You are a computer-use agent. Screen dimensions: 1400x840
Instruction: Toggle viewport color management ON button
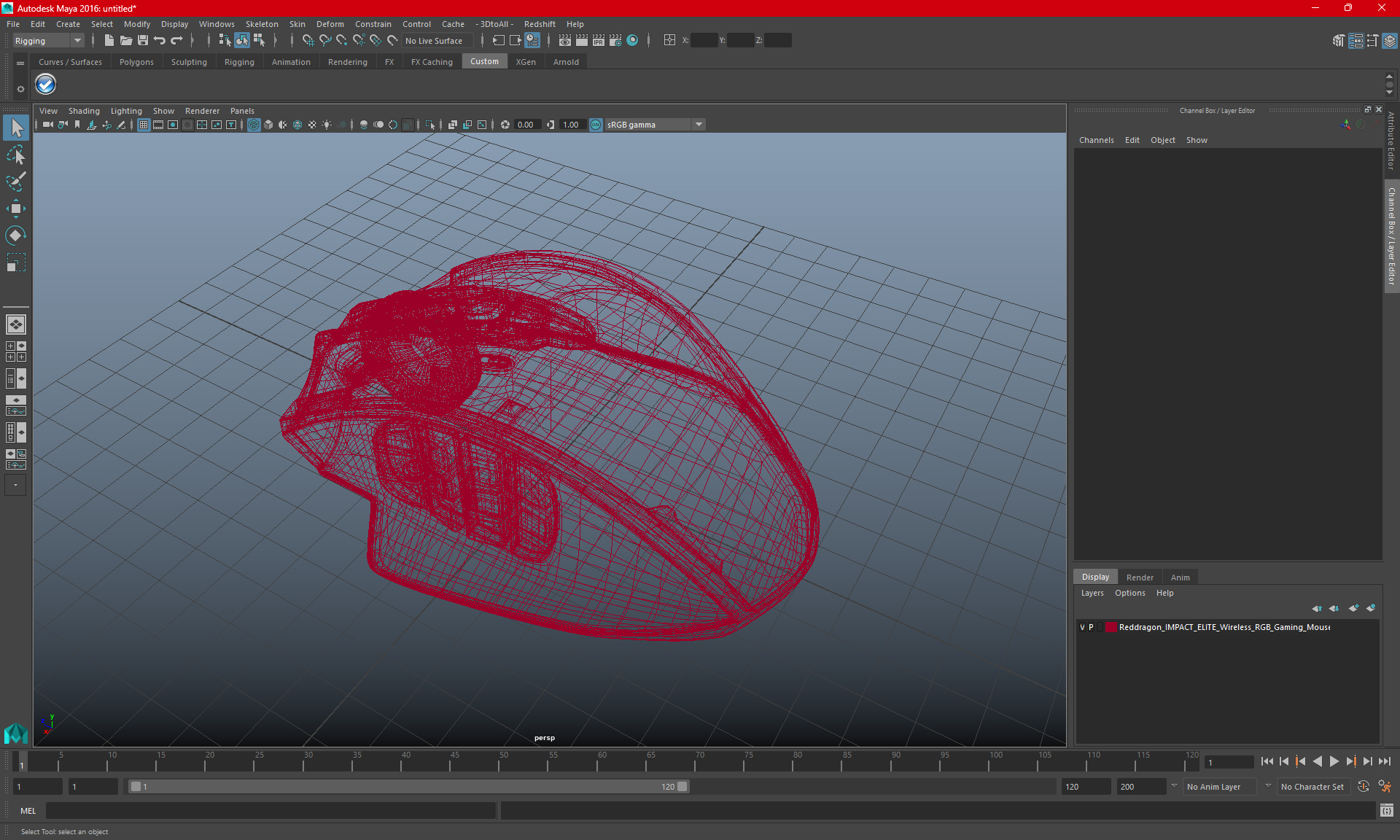point(596,125)
